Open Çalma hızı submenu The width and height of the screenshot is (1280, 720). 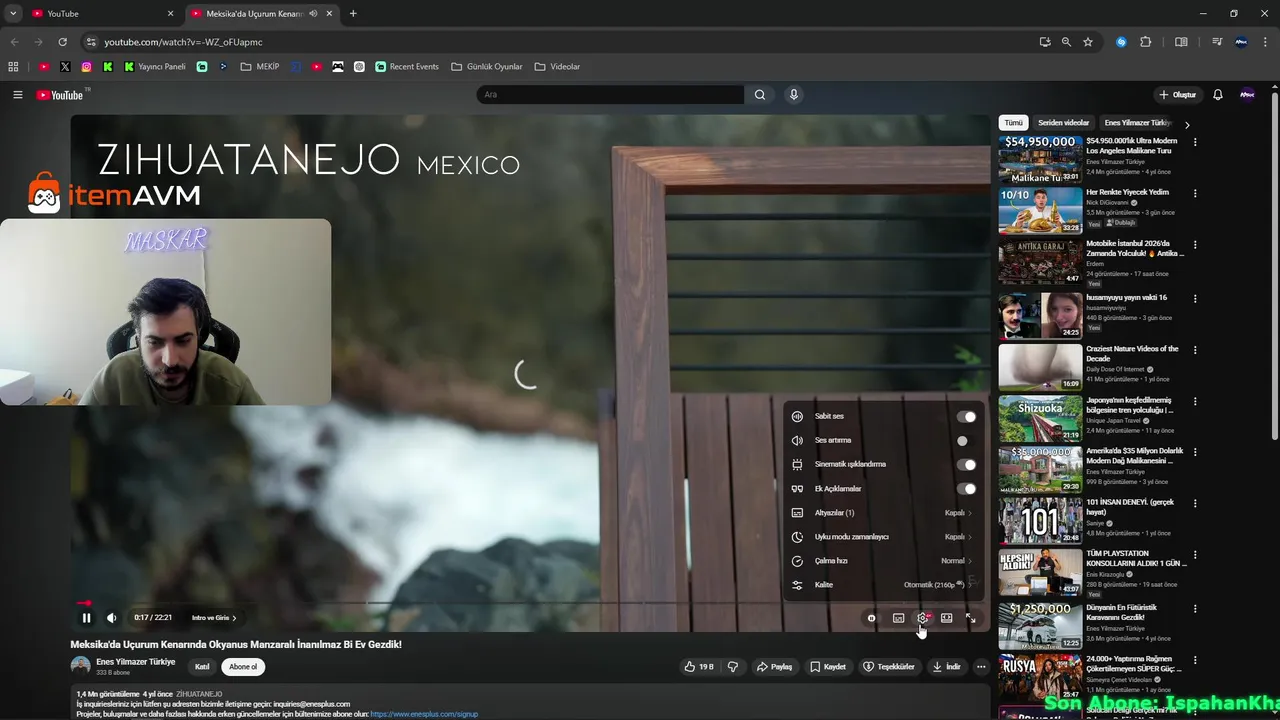point(882,561)
